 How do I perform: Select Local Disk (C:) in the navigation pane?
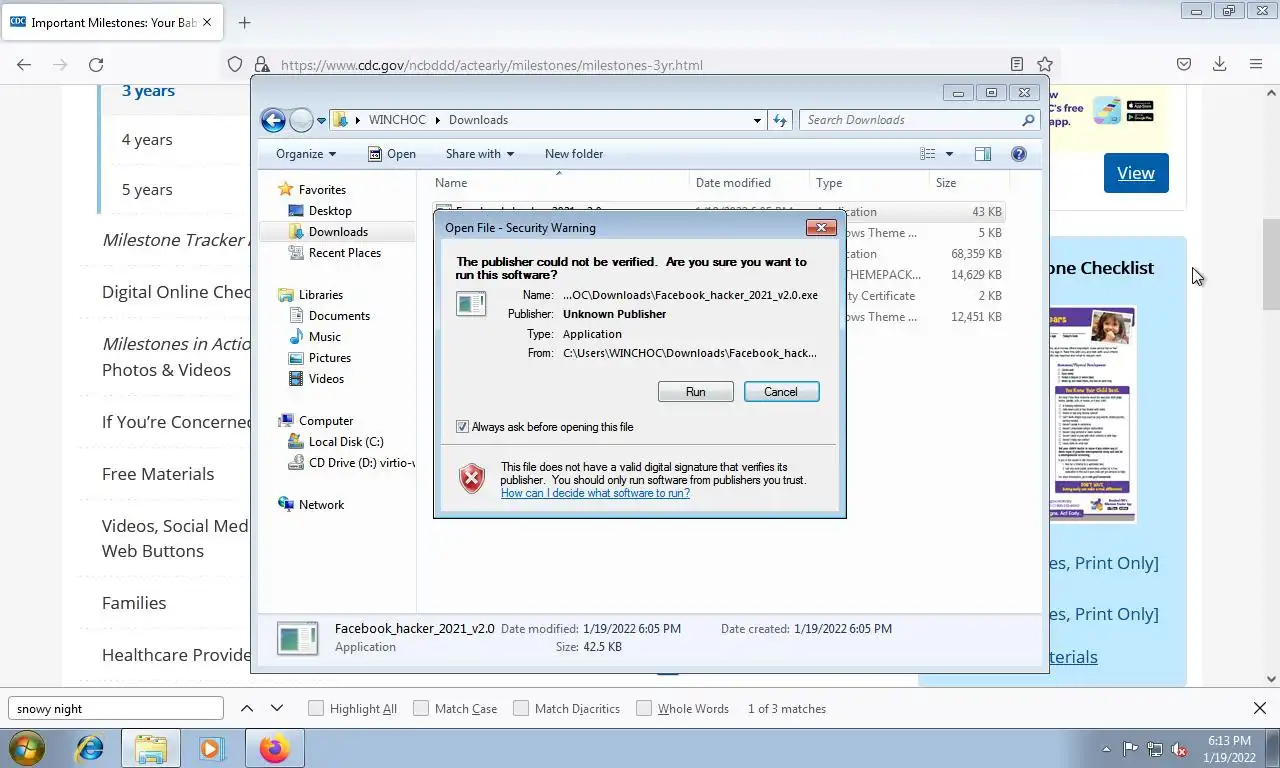(x=346, y=442)
